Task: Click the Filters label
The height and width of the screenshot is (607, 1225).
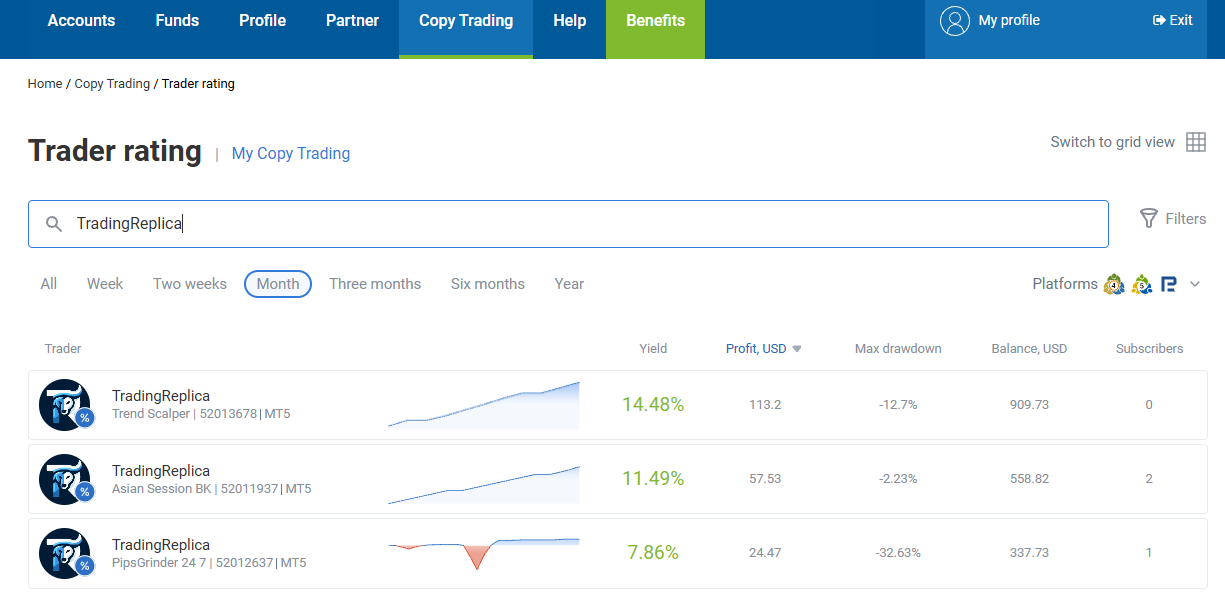Action: point(1186,218)
